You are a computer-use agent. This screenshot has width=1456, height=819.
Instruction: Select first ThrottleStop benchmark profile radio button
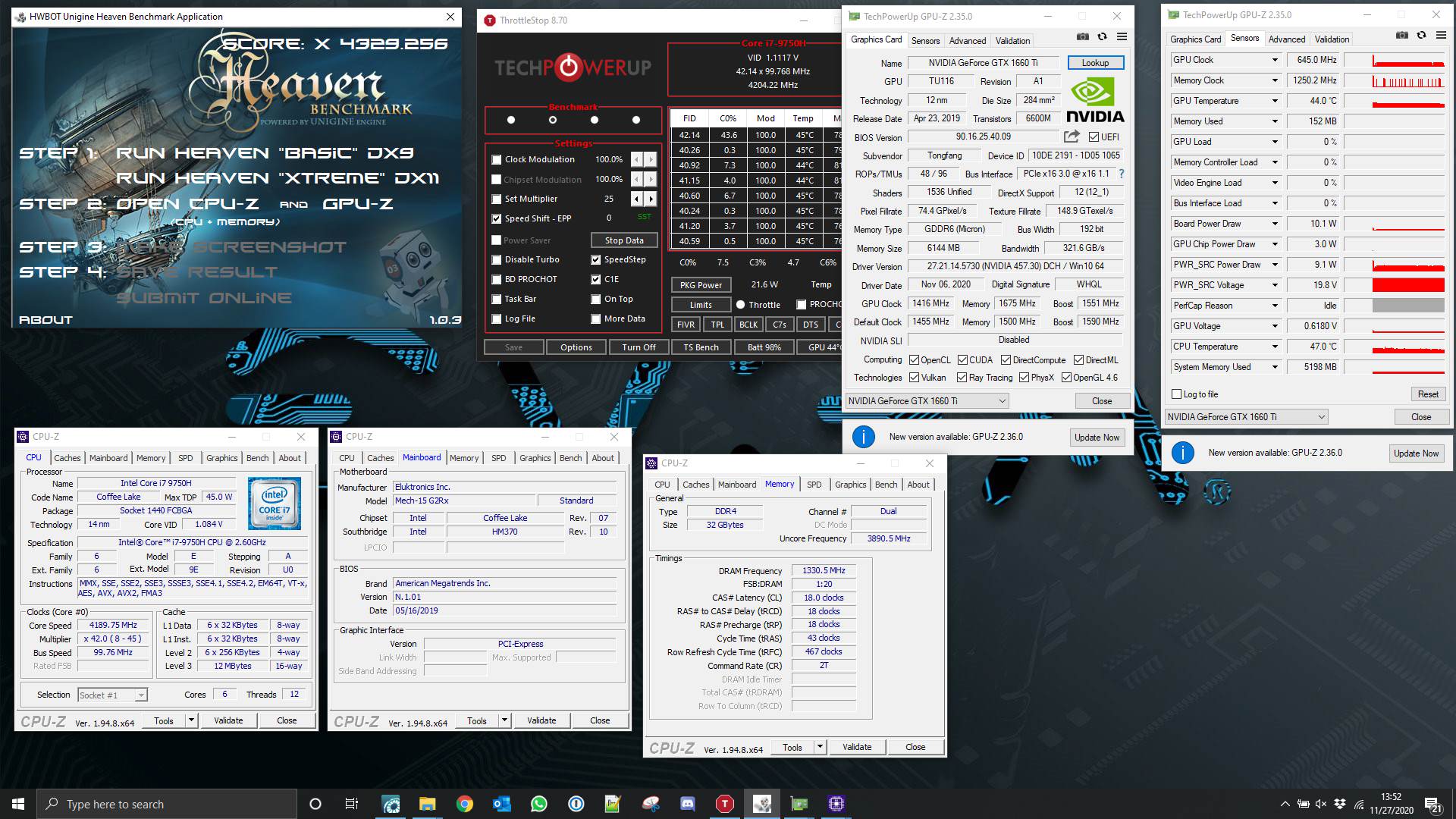[511, 120]
